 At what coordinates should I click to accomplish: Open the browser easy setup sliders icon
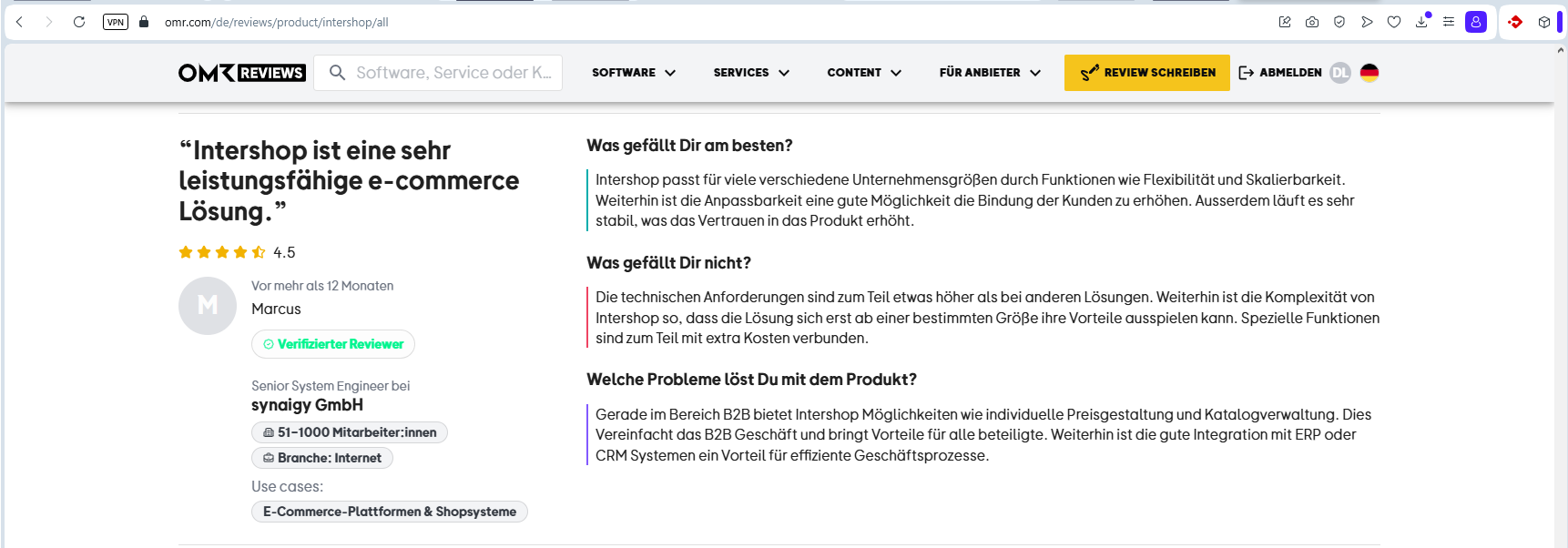point(1449,22)
